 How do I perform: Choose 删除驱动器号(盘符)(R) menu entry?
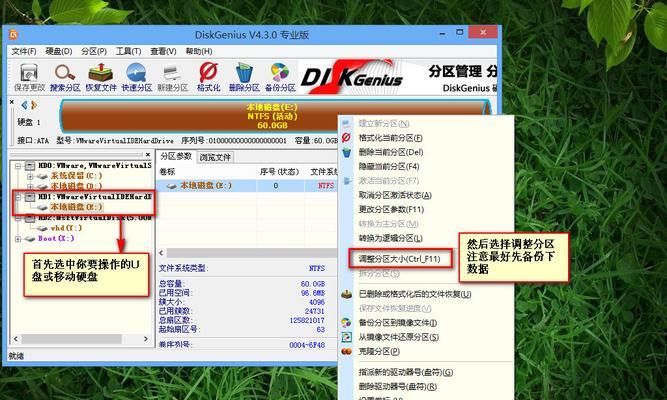(398, 386)
